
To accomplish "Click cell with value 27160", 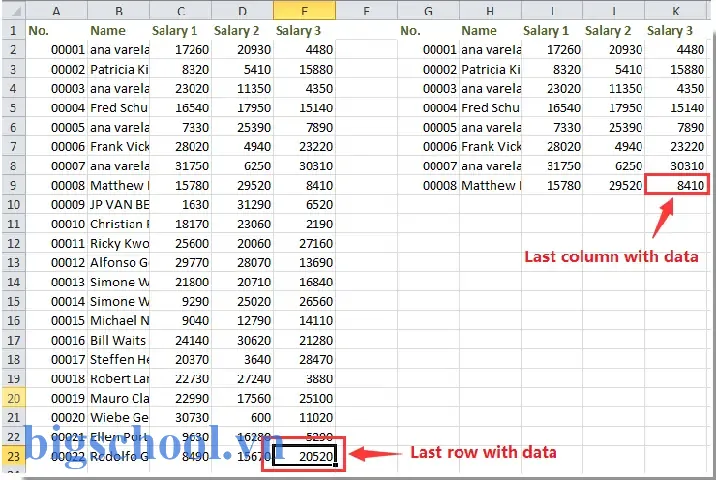I will pos(305,243).
